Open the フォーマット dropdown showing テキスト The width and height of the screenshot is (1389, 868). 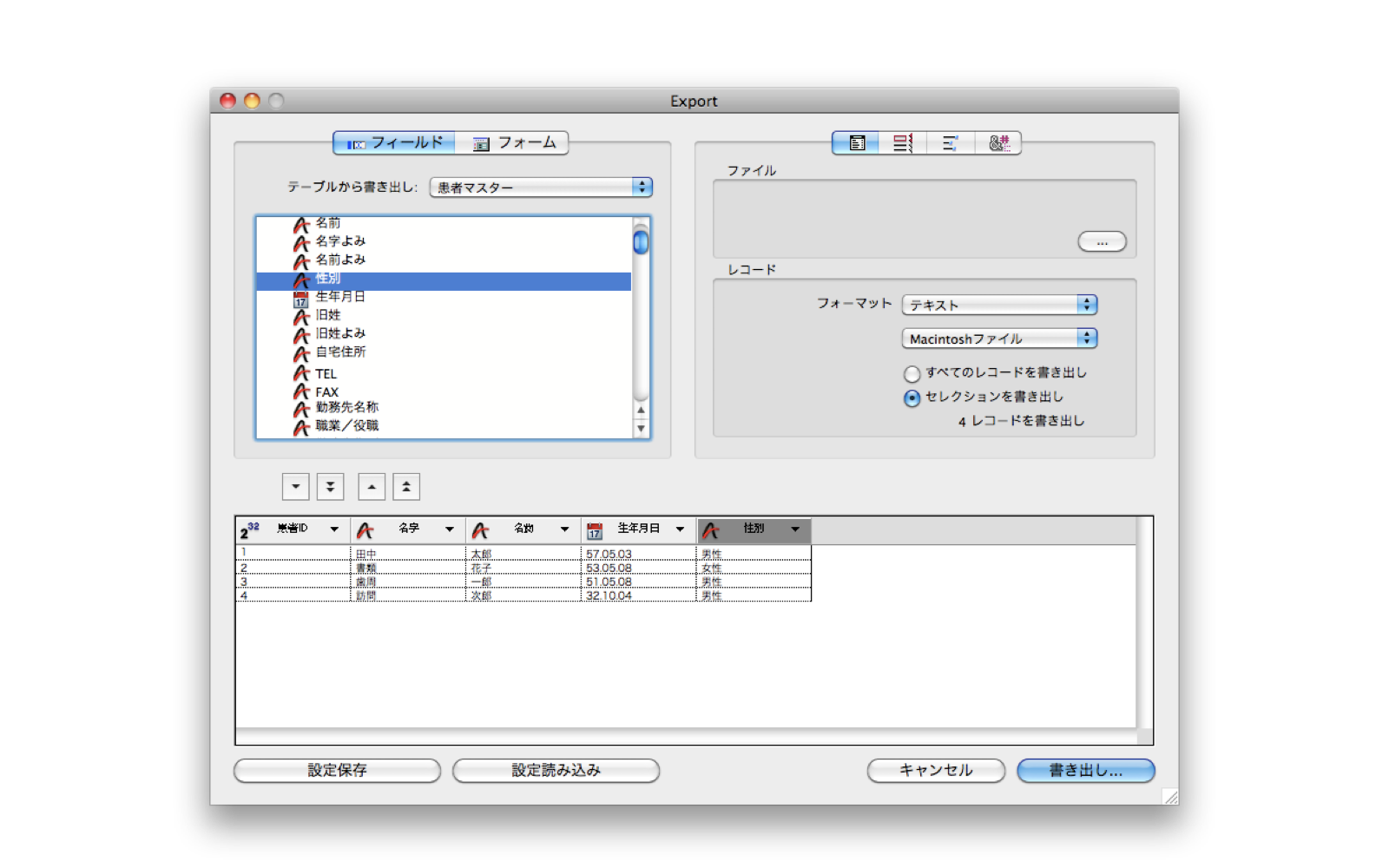(998, 305)
